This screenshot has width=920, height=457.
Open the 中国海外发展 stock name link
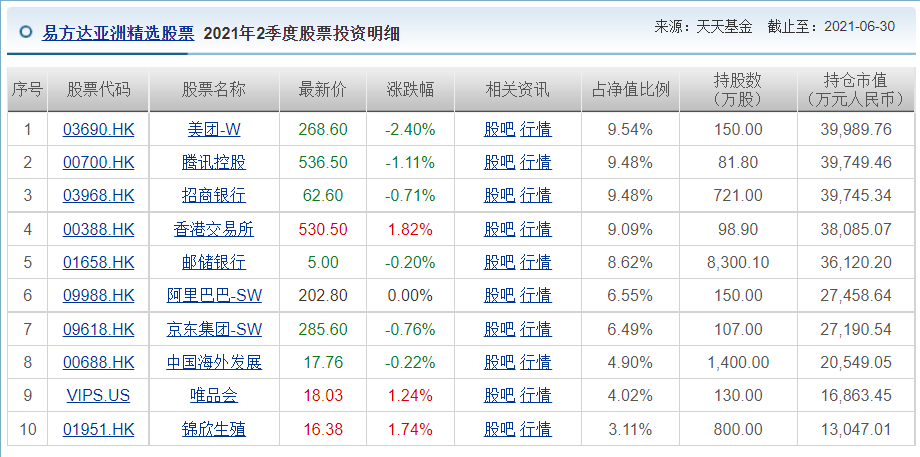tap(214, 362)
